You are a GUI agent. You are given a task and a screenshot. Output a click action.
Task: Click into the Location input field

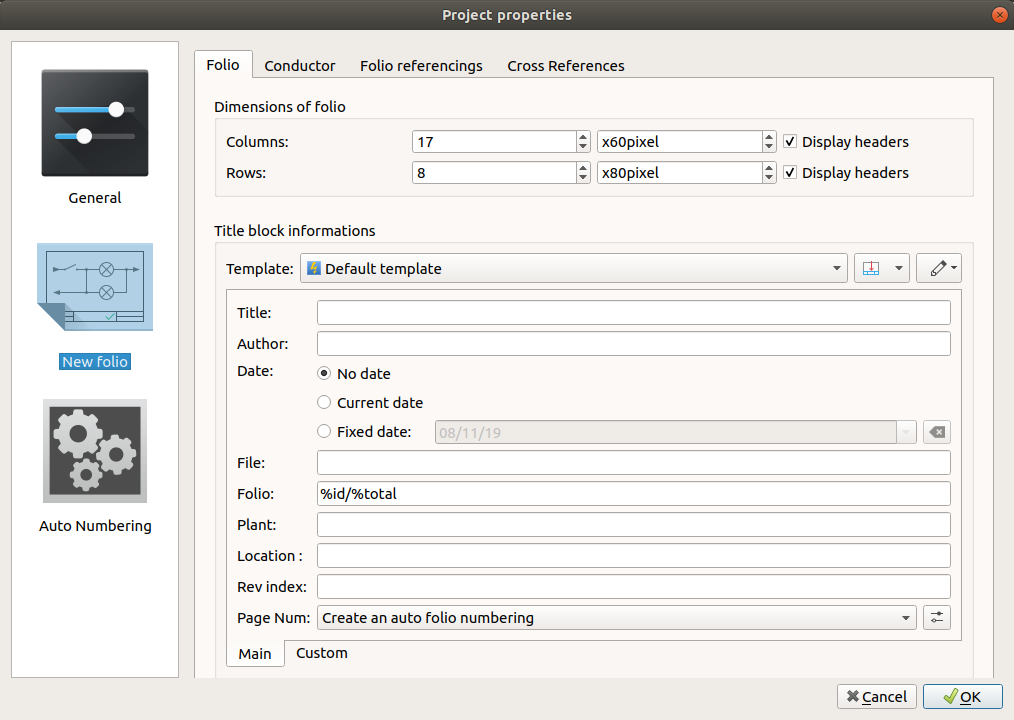pos(633,556)
